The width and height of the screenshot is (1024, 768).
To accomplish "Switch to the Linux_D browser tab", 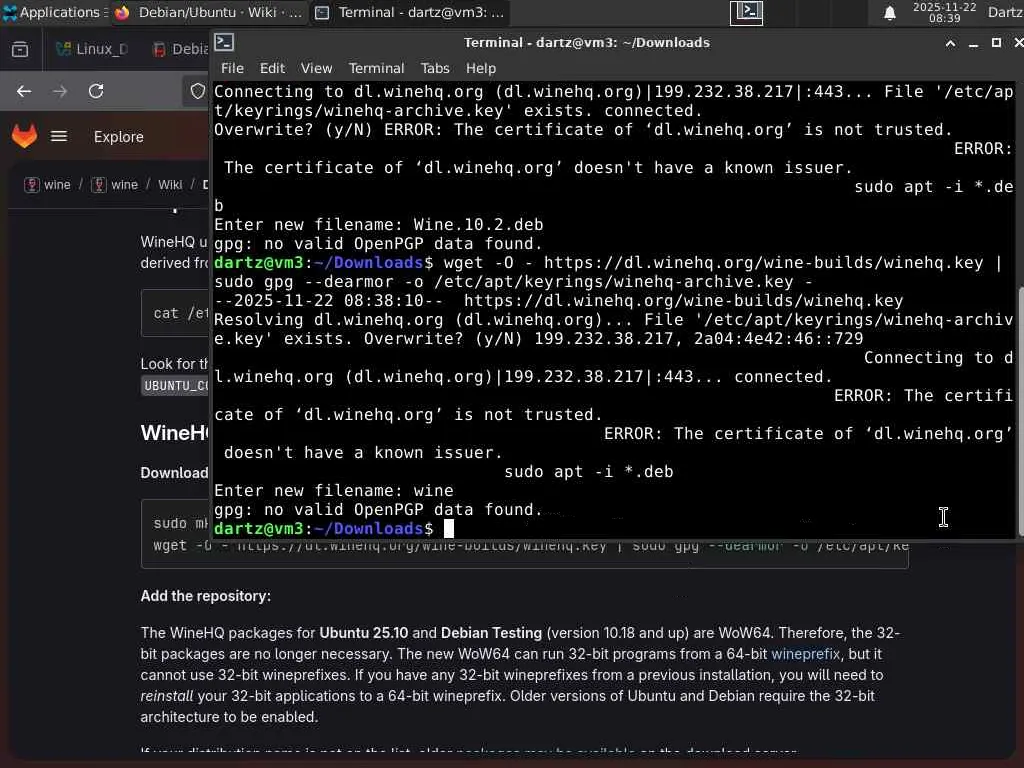I will point(92,49).
